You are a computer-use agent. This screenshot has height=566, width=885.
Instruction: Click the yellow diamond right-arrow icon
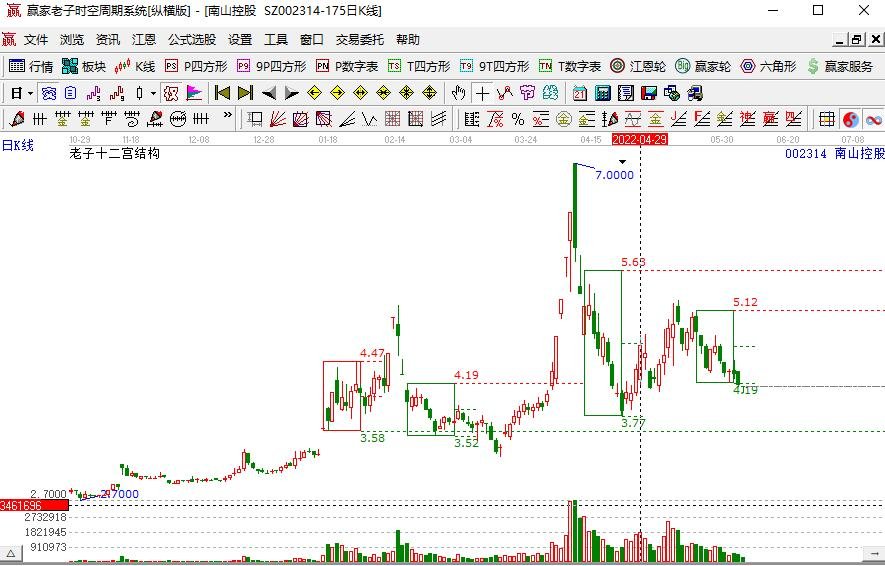(338, 93)
